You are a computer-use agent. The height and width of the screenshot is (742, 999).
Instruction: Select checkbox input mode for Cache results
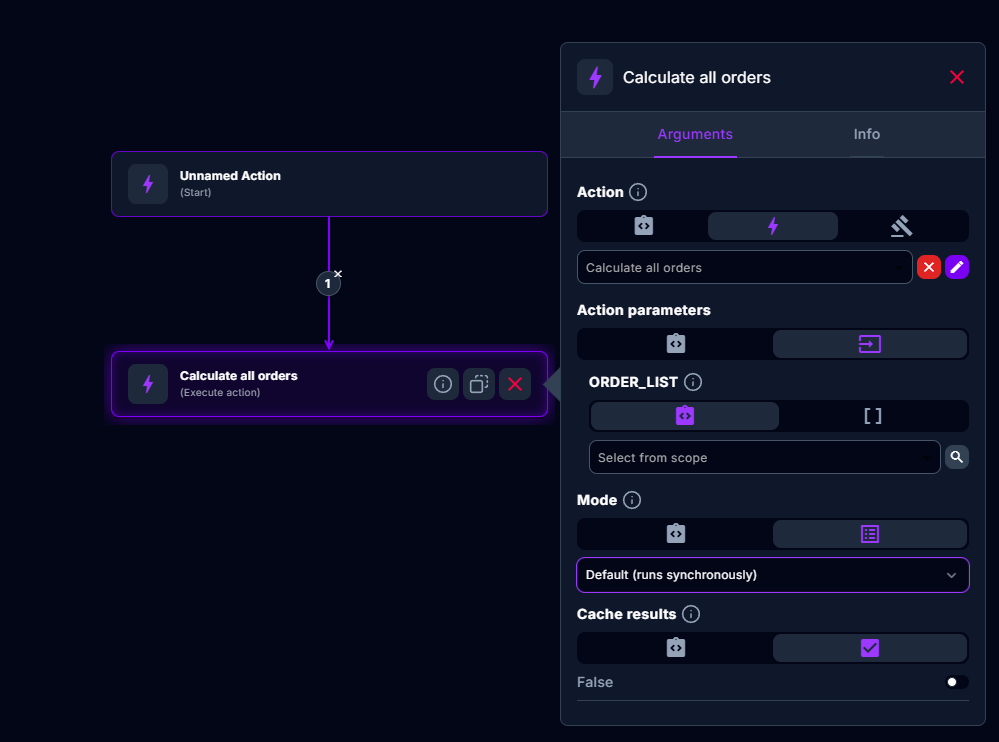[x=870, y=648]
